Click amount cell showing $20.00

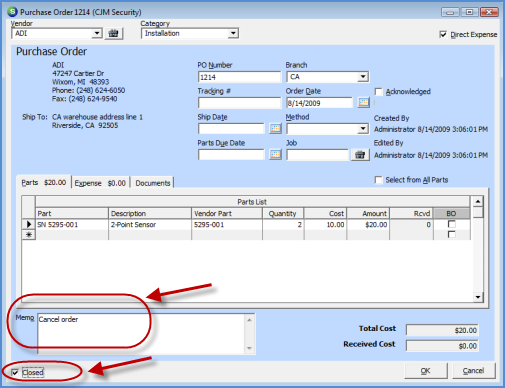coord(368,225)
